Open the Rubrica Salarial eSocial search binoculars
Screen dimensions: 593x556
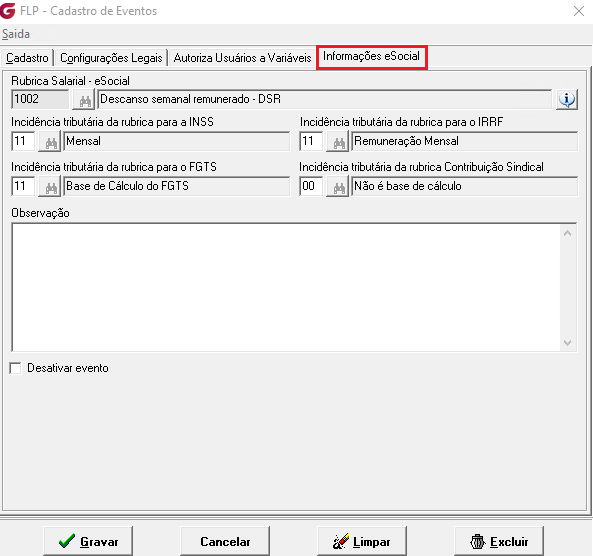[84, 100]
